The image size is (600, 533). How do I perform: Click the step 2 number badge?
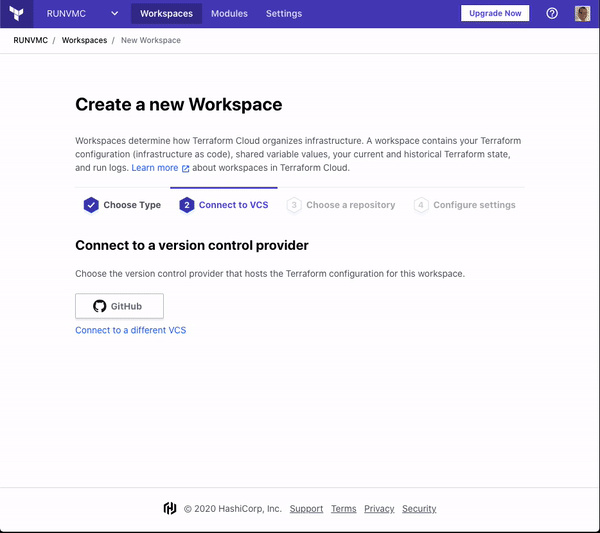(x=186, y=205)
